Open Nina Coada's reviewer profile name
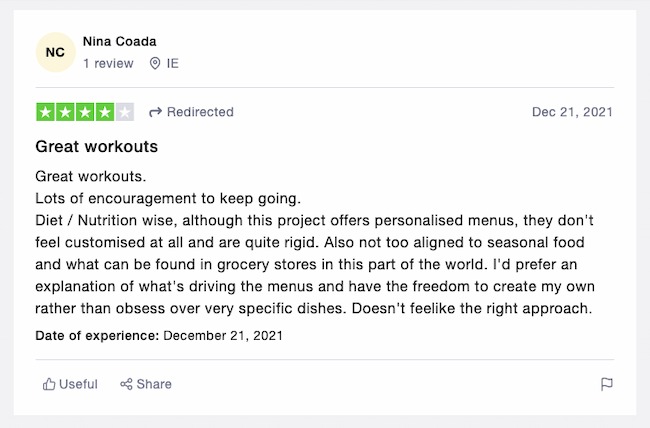 [x=119, y=41]
